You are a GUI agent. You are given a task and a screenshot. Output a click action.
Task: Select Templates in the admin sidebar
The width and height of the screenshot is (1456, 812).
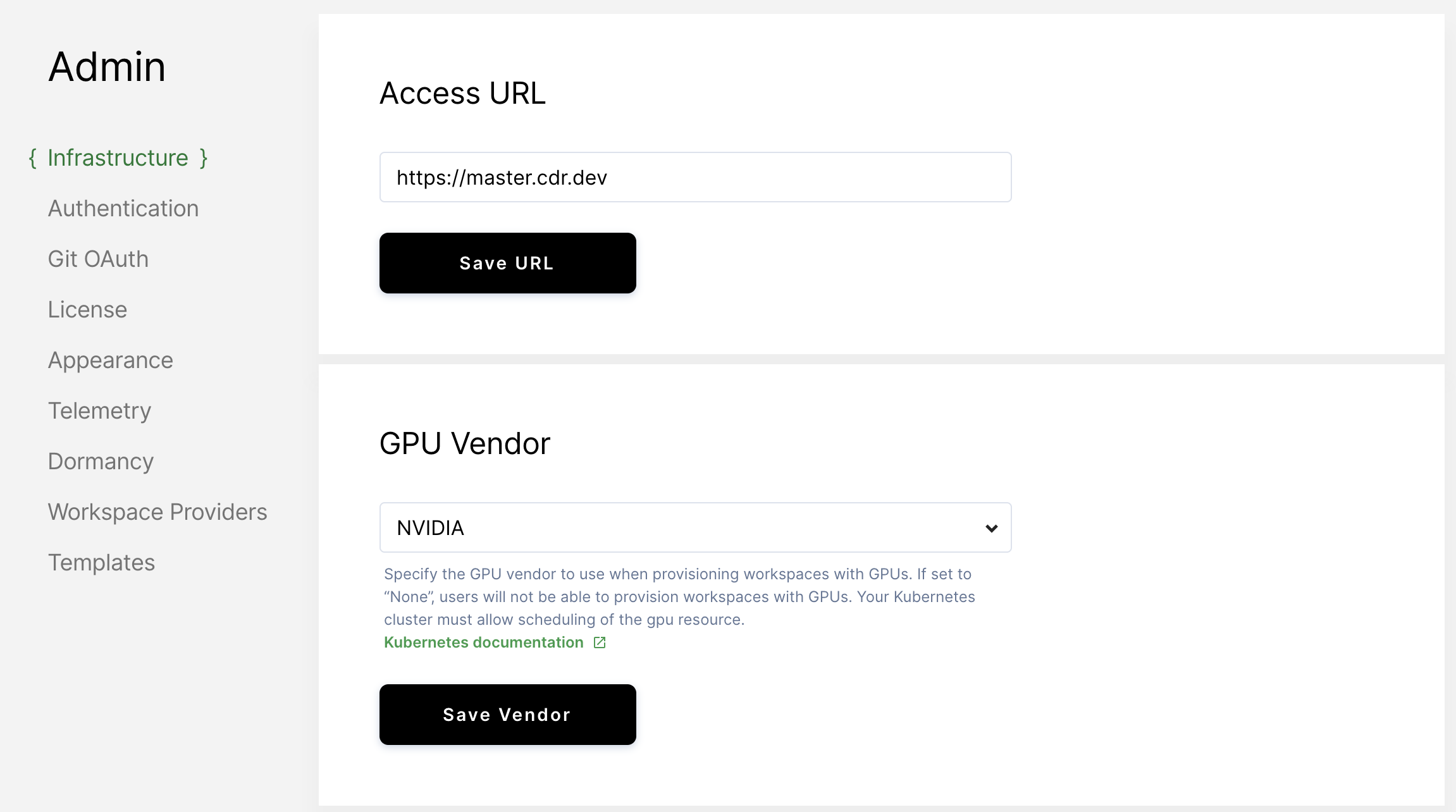[101, 563]
